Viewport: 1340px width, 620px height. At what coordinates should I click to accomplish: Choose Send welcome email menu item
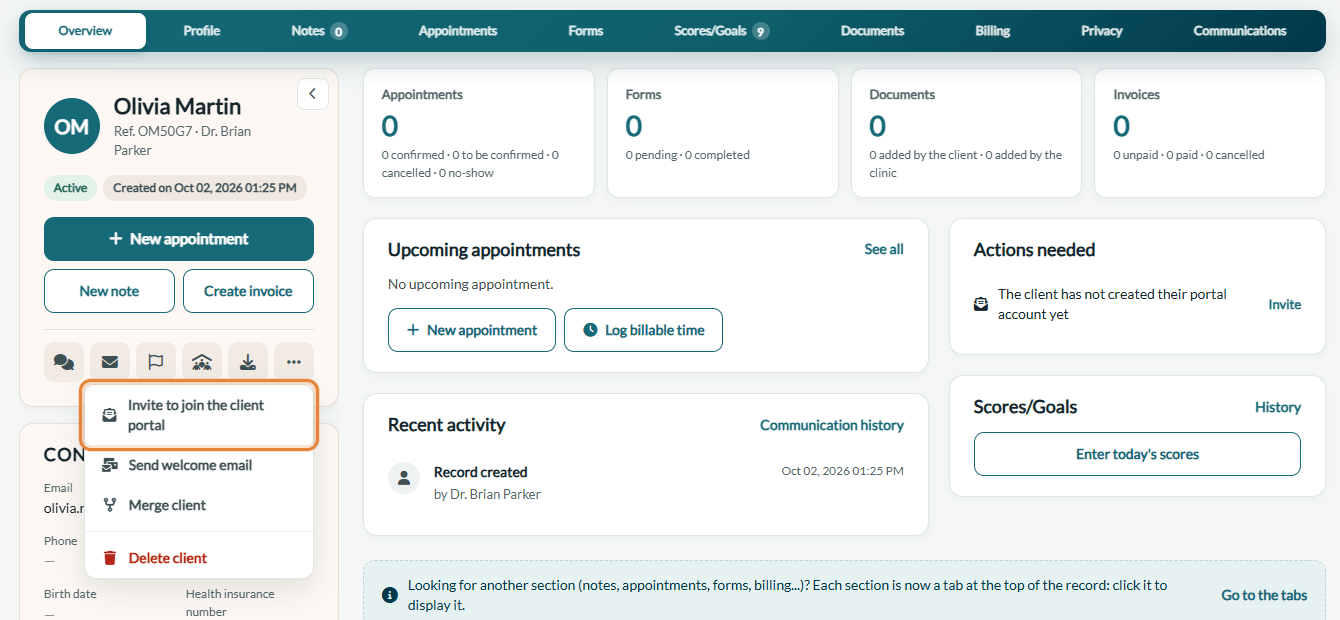pyautogui.click(x=199, y=465)
